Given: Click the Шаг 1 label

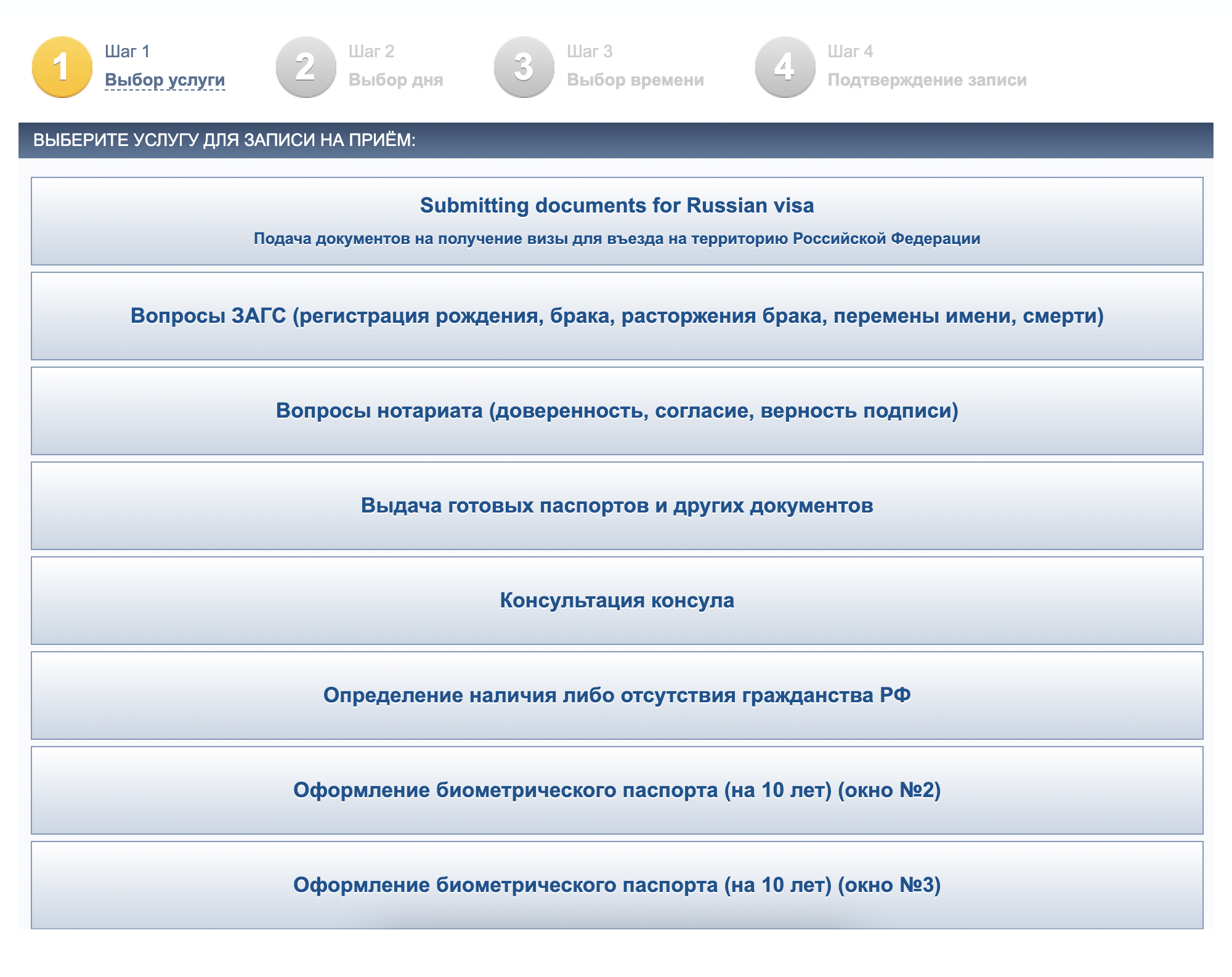Looking at the screenshot, I should pos(127,52).
